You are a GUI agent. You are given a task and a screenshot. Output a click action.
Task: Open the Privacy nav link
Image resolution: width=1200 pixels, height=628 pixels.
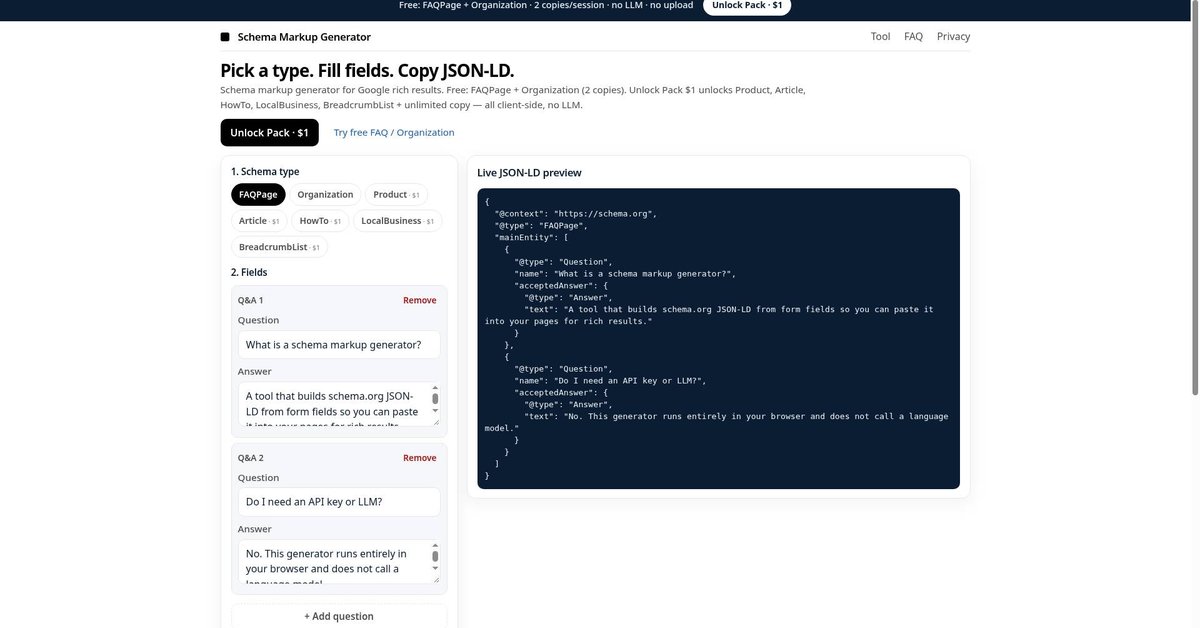pyautogui.click(x=953, y=36)
